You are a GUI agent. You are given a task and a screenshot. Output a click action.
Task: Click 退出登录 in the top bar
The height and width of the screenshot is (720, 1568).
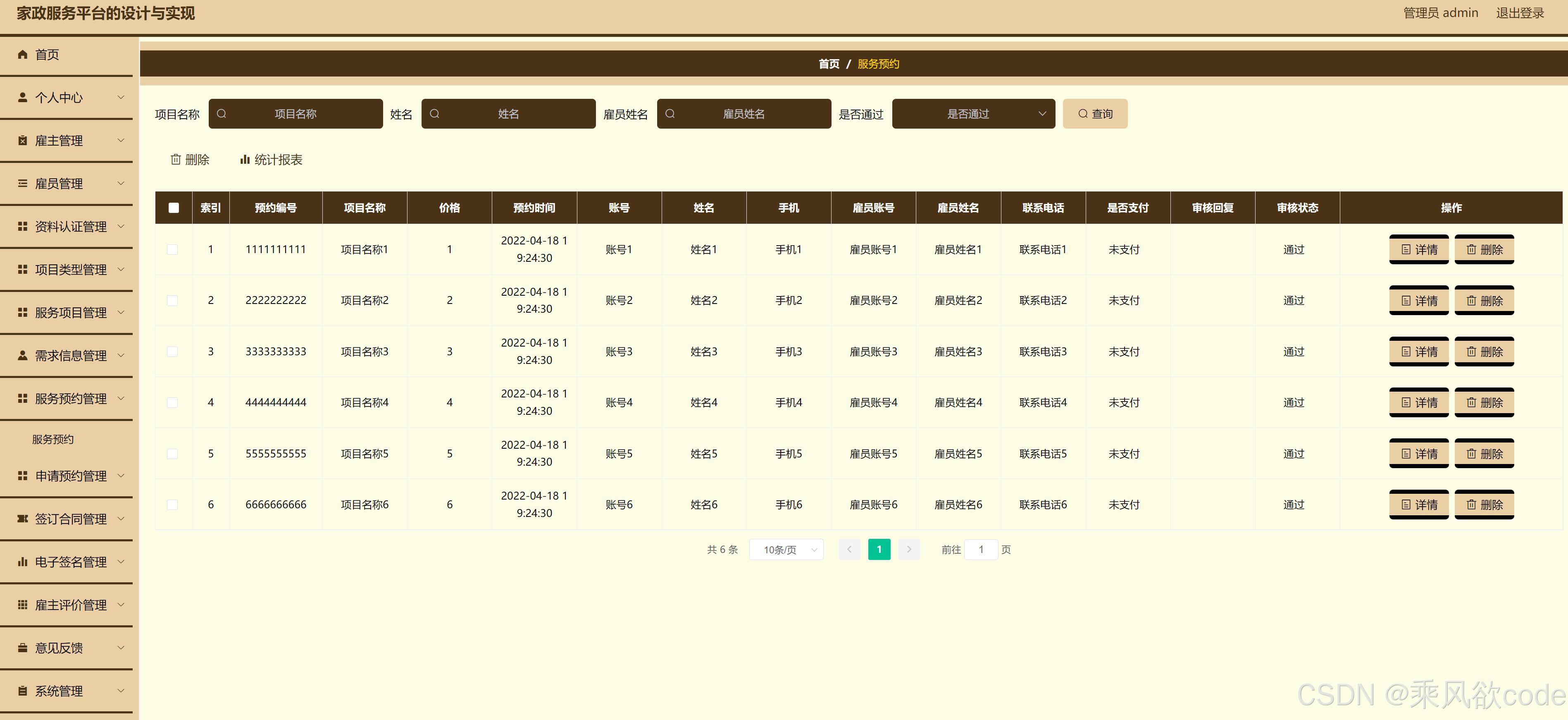pos(1519,13)
